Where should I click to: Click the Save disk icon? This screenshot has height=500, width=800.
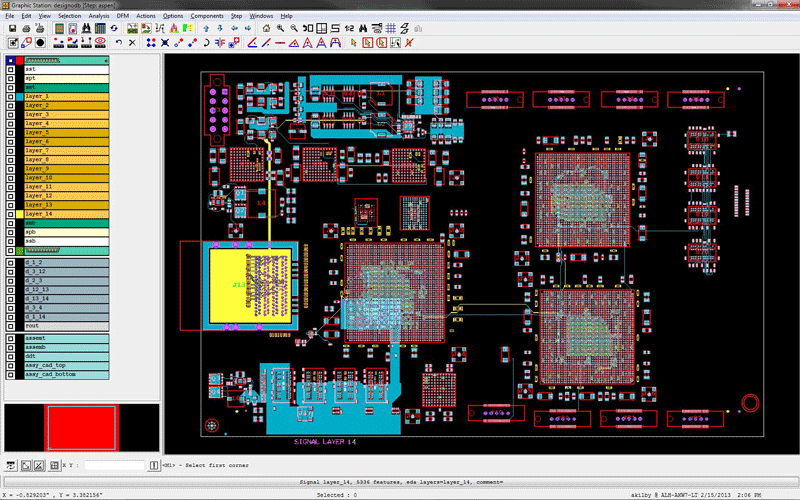pos(12,29)
